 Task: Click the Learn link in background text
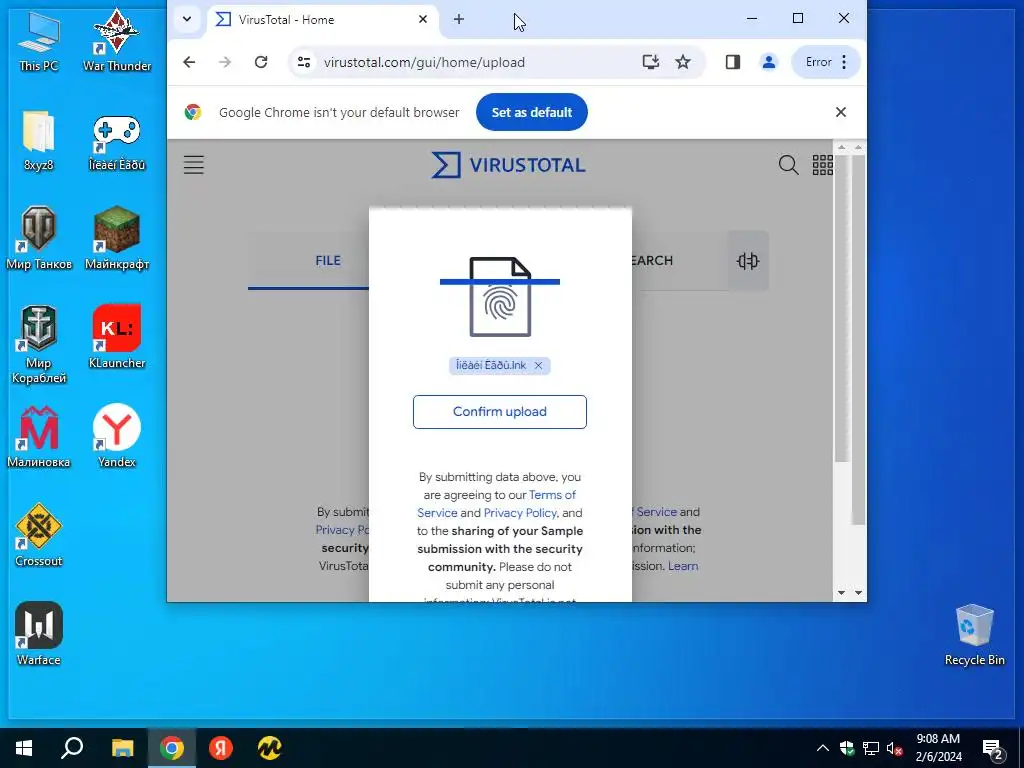[x=683, y=566]
